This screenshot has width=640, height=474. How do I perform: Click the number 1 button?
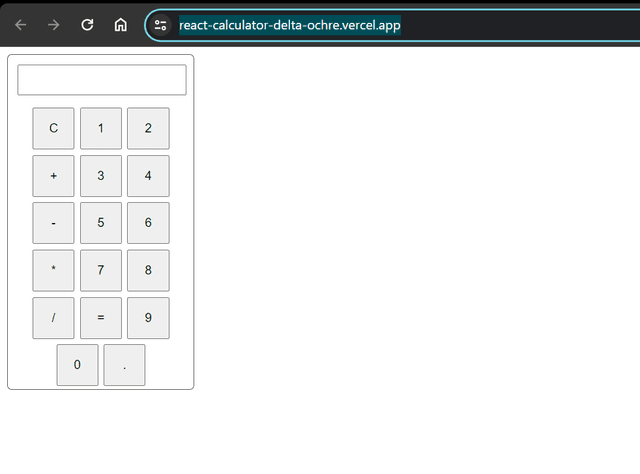pyautogui.click(x=101, y=128)
